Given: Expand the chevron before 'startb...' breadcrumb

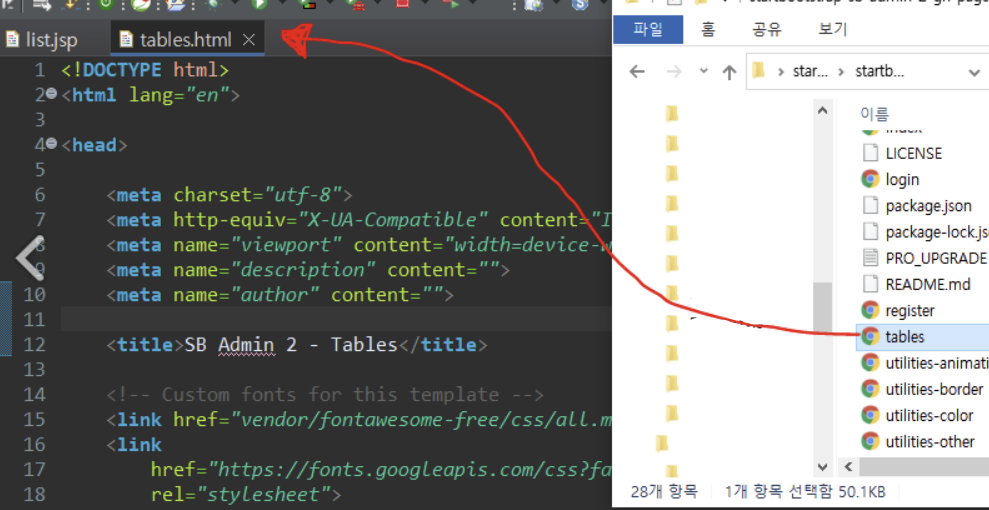Looking at the screenshot, I should 841,71.
